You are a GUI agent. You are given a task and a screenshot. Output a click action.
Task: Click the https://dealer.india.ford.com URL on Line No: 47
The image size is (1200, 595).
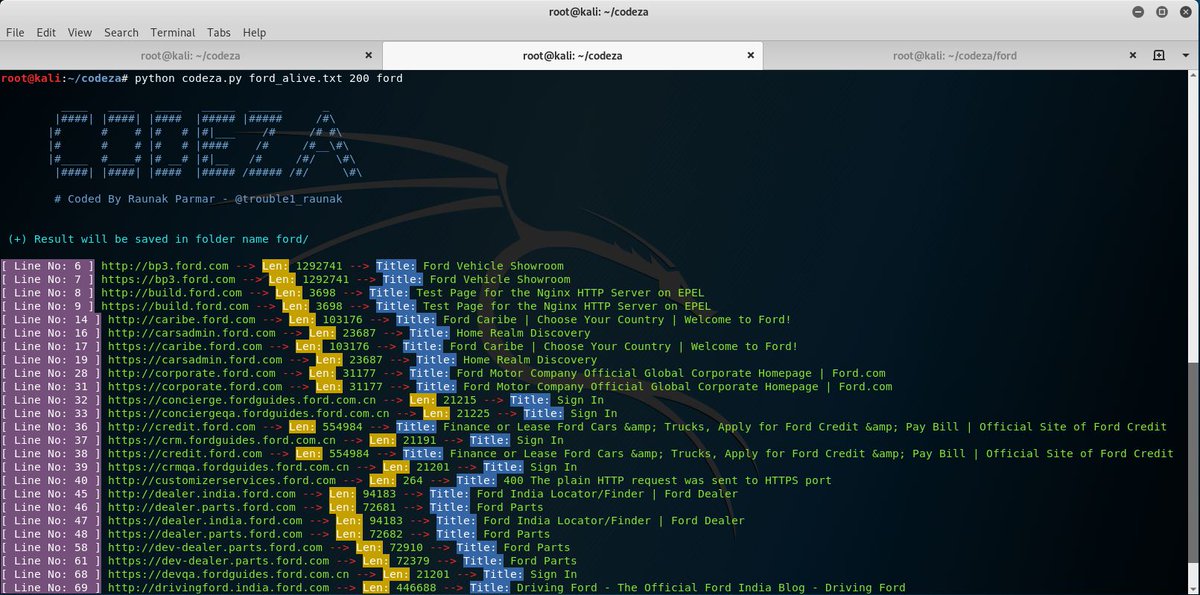click(x=205, y=520)
